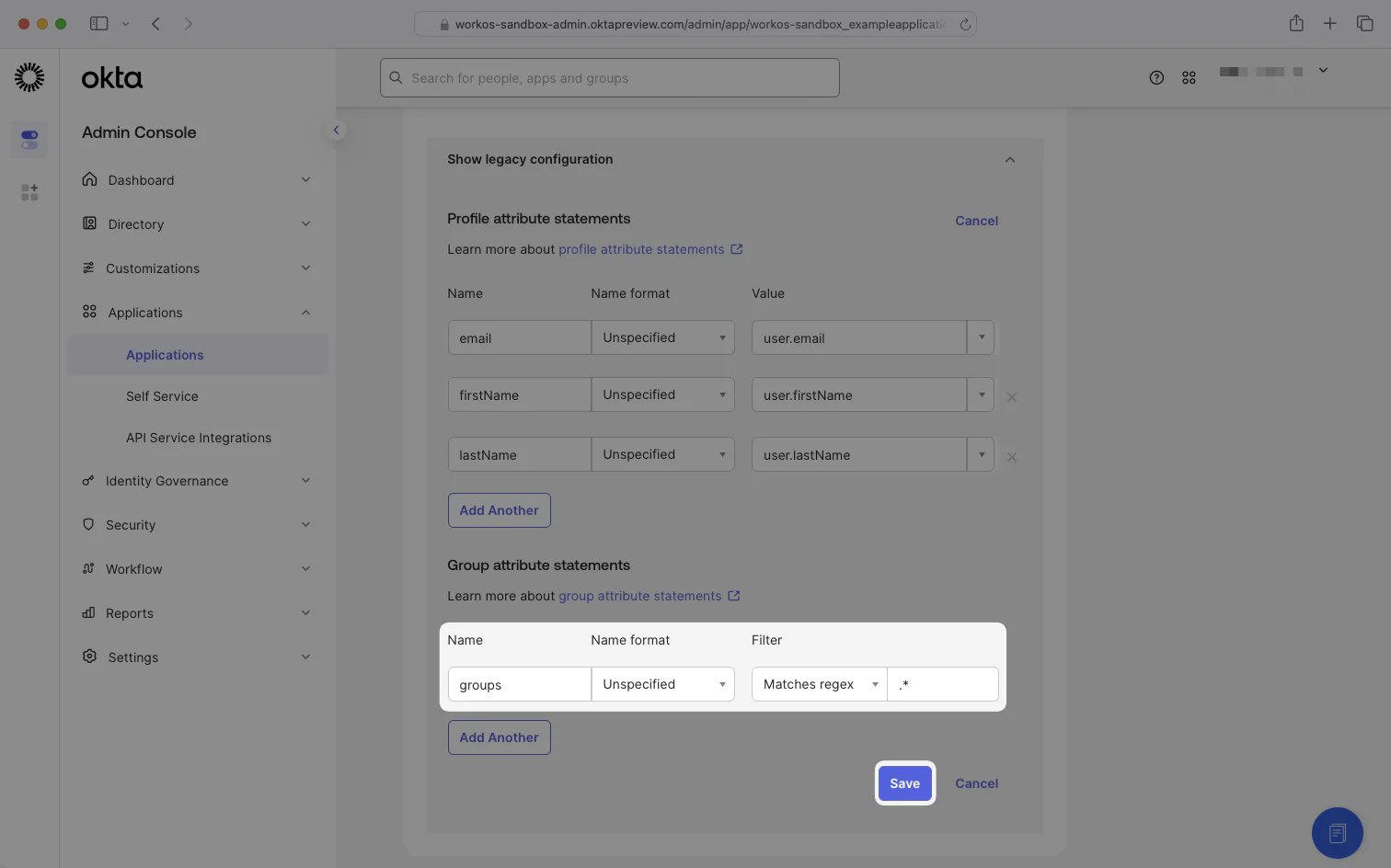Open the firstName row Name format dropdown
1391x868 pixels.
coord(662,394)
